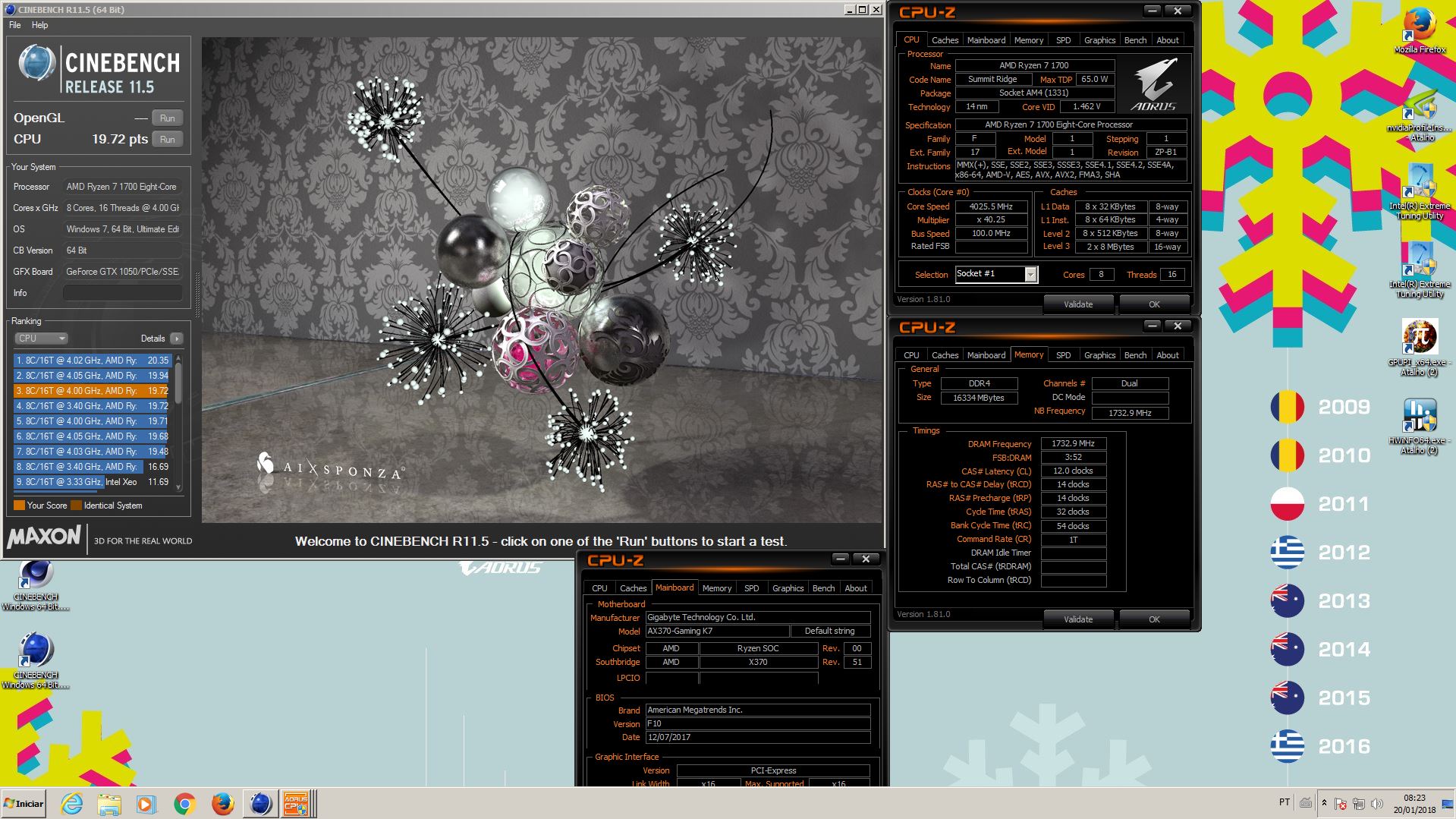Switch to CPU-Z via its taskbar icon
This screenshot has width=1456, height=819.
tap(297, 803)
